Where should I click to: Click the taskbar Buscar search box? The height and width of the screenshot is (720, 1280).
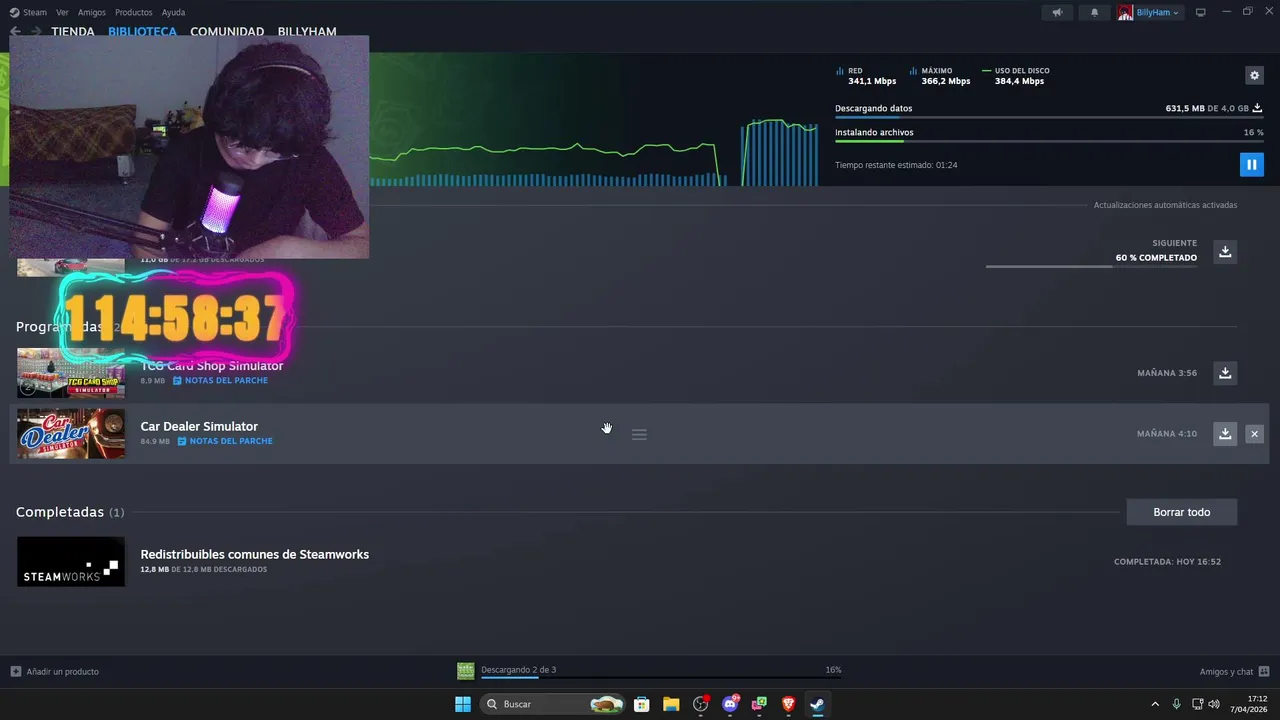point(553,704)
